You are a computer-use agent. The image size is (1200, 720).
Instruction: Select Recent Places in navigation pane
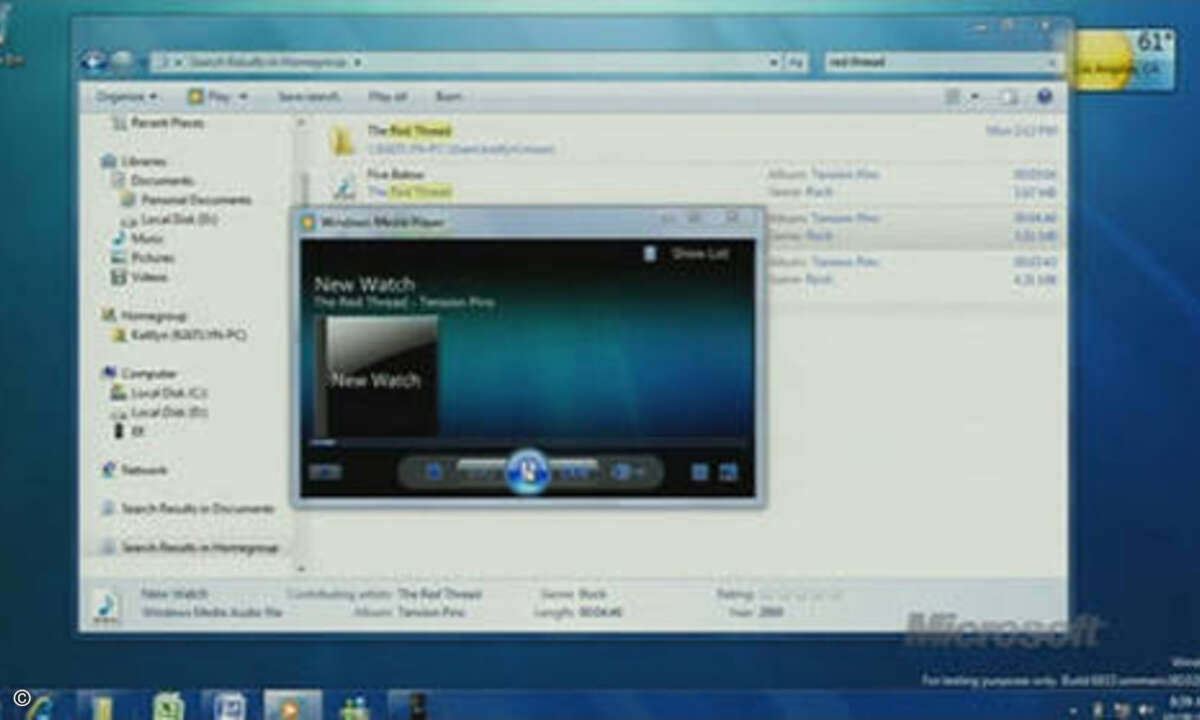coord(156,123)
